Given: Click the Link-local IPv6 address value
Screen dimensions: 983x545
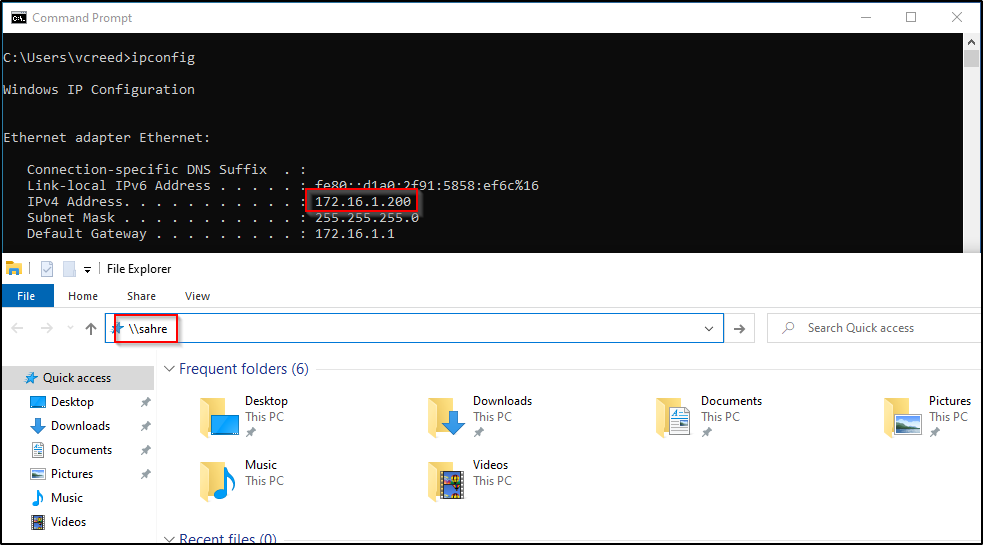Looking at the screenshot, I should click(x=427, y=186).
